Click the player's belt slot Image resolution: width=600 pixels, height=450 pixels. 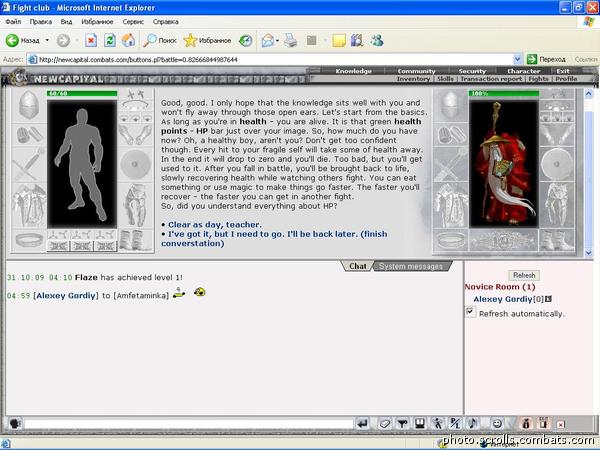(29, 240)
